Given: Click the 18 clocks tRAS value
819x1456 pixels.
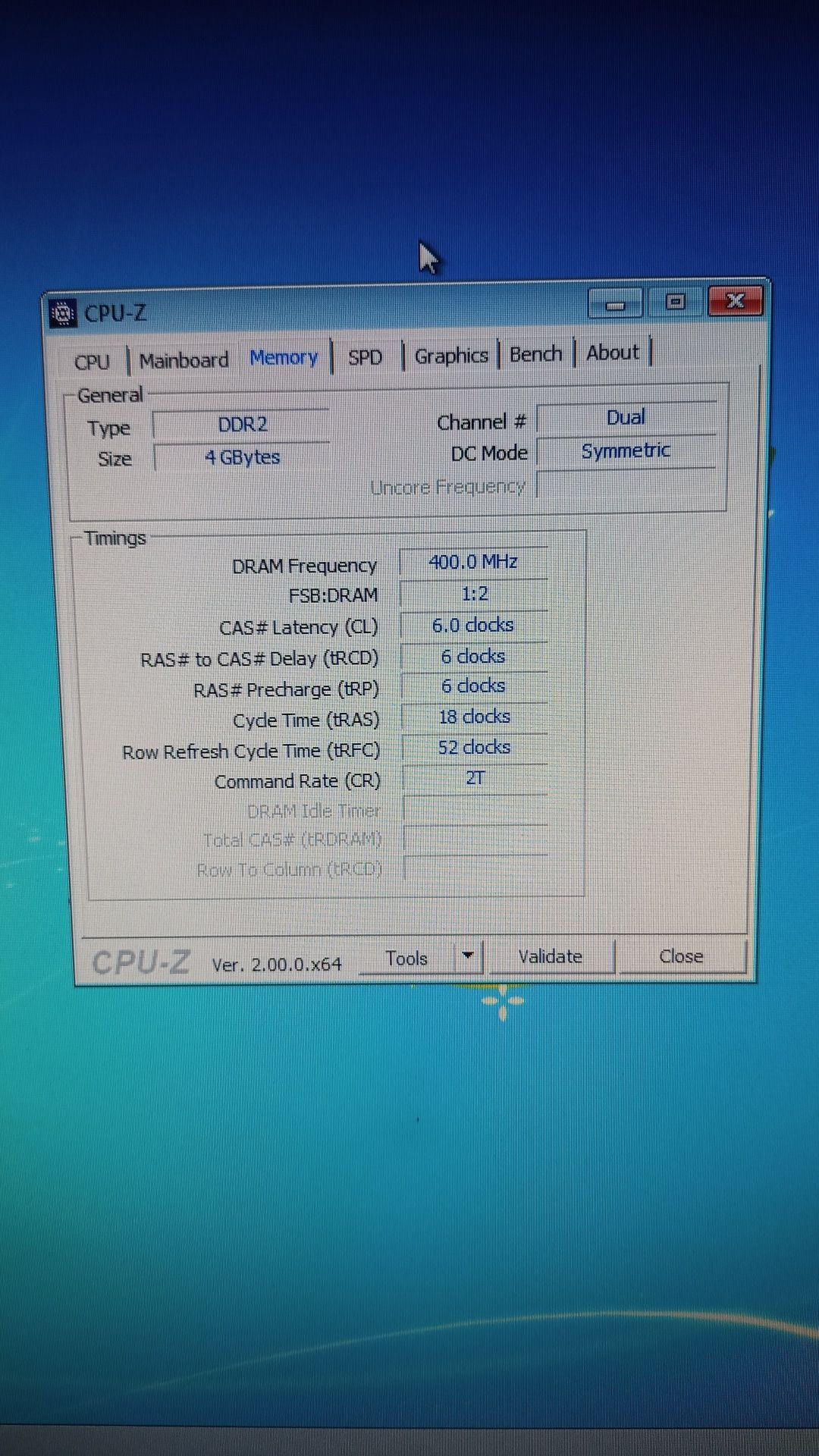Looking at the screenshot, I should pyautogui.click(x=474, y=717).
